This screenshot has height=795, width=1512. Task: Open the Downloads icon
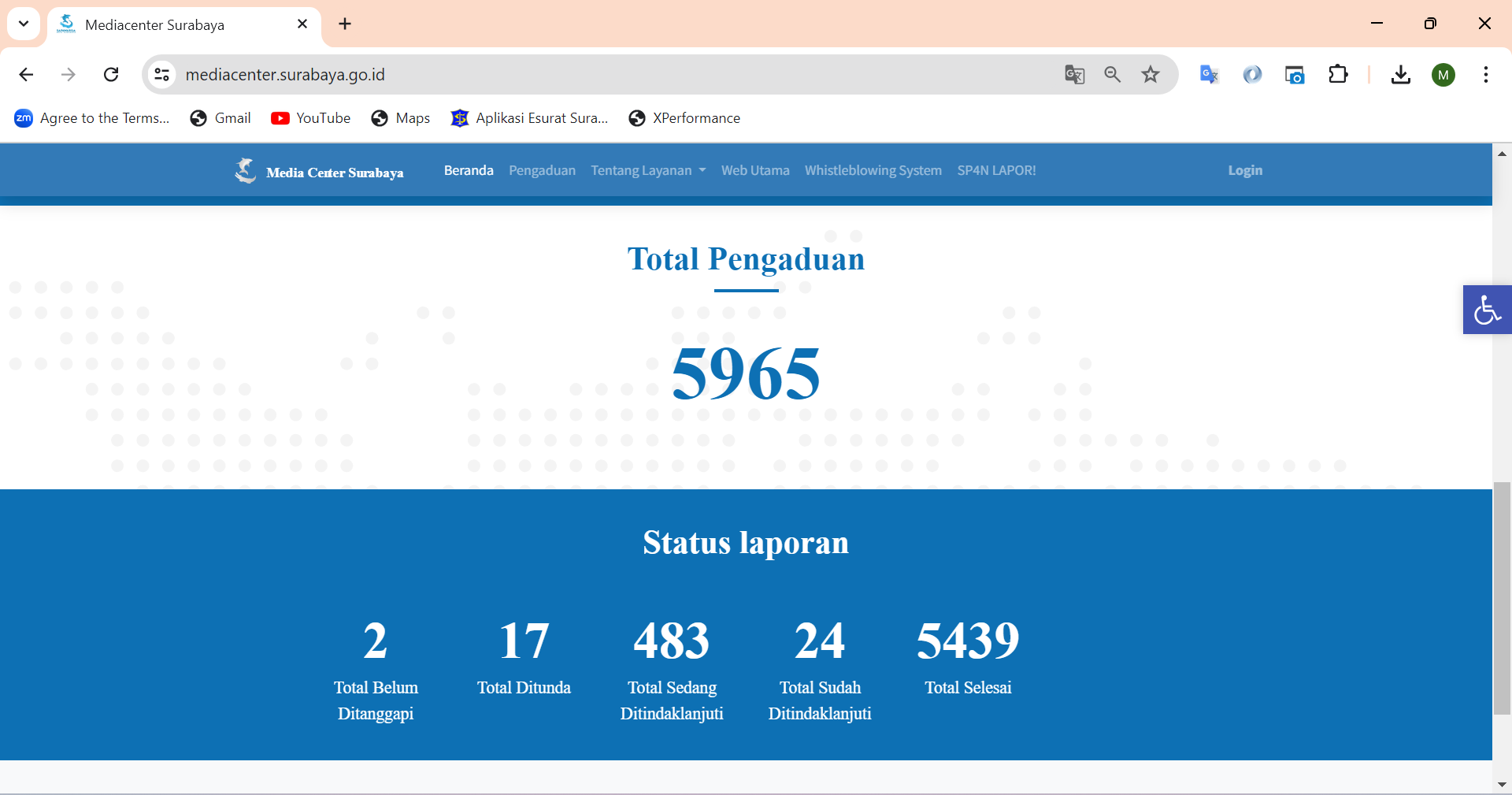(x=1400, y=75)
